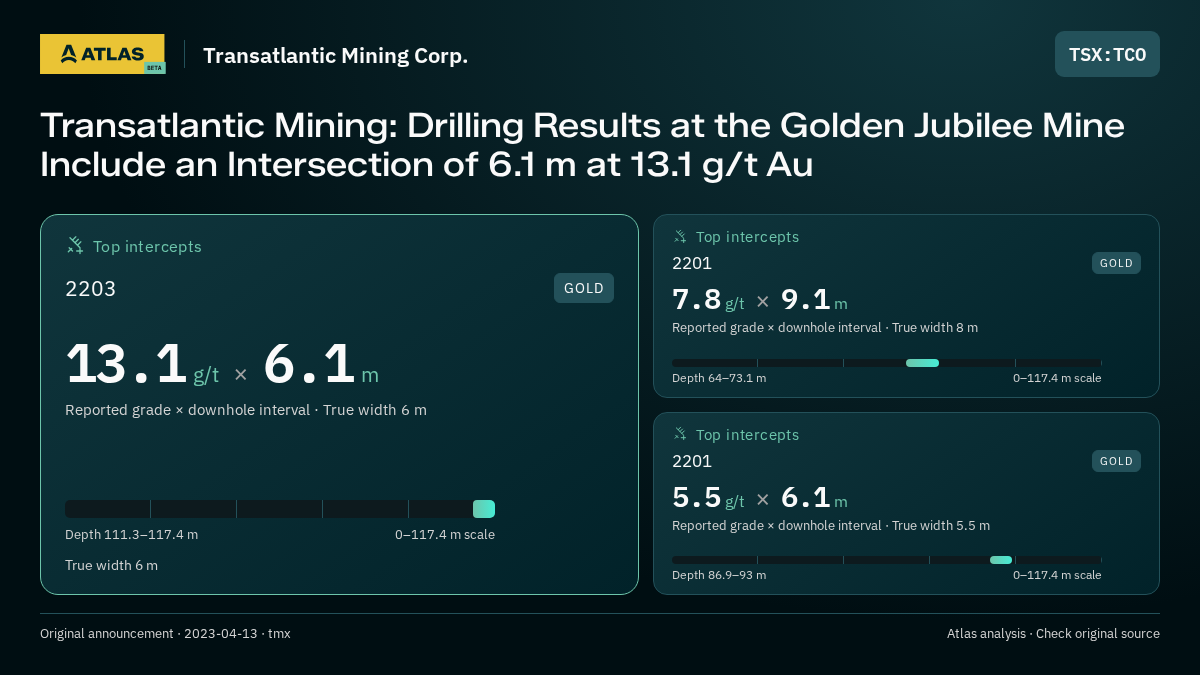
Task: Click the GOLD tag in the 2203 card
Action: tap(584, 288)
